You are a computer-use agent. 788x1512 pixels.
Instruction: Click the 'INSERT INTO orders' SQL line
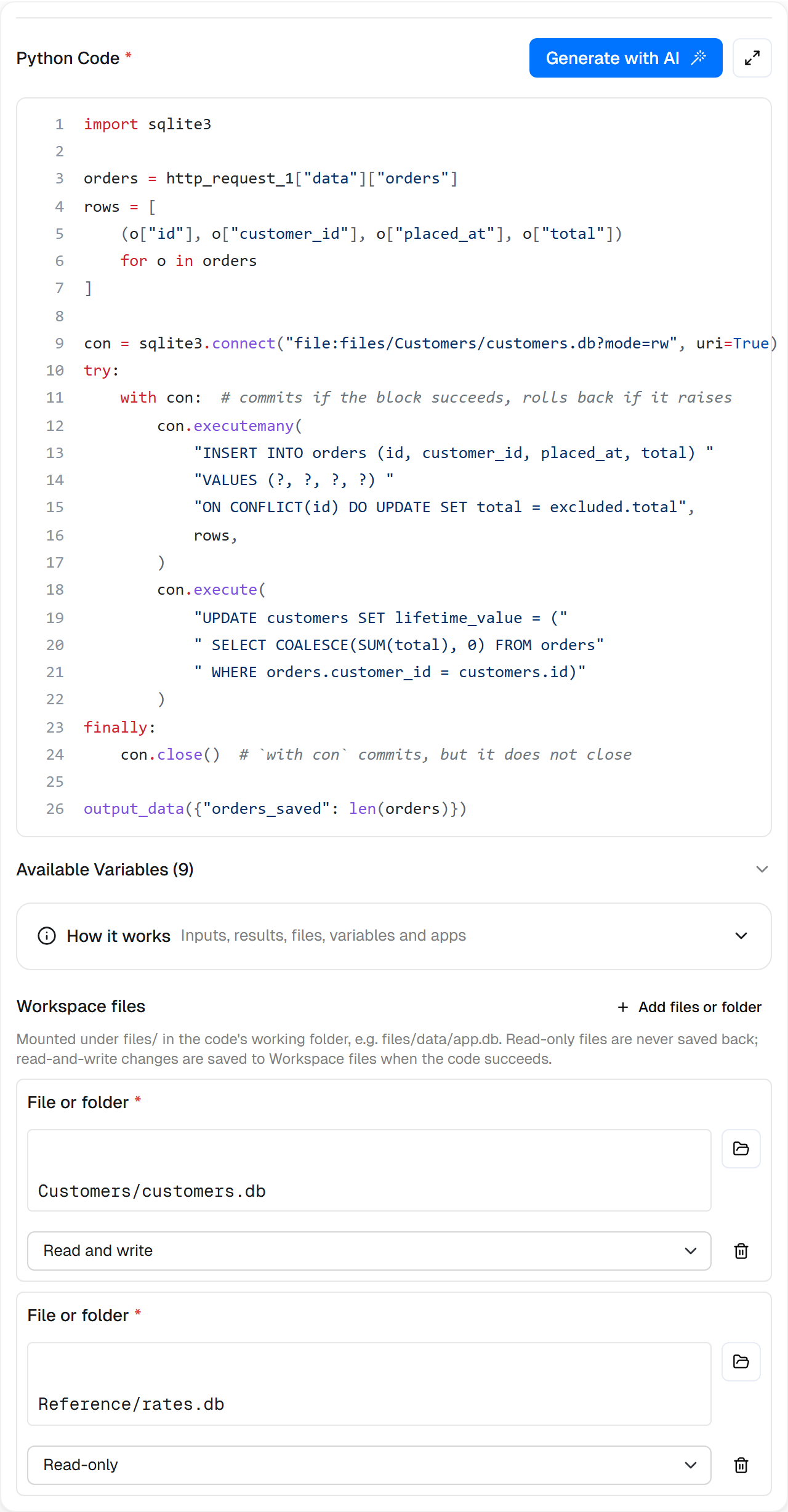pos(454,453)
